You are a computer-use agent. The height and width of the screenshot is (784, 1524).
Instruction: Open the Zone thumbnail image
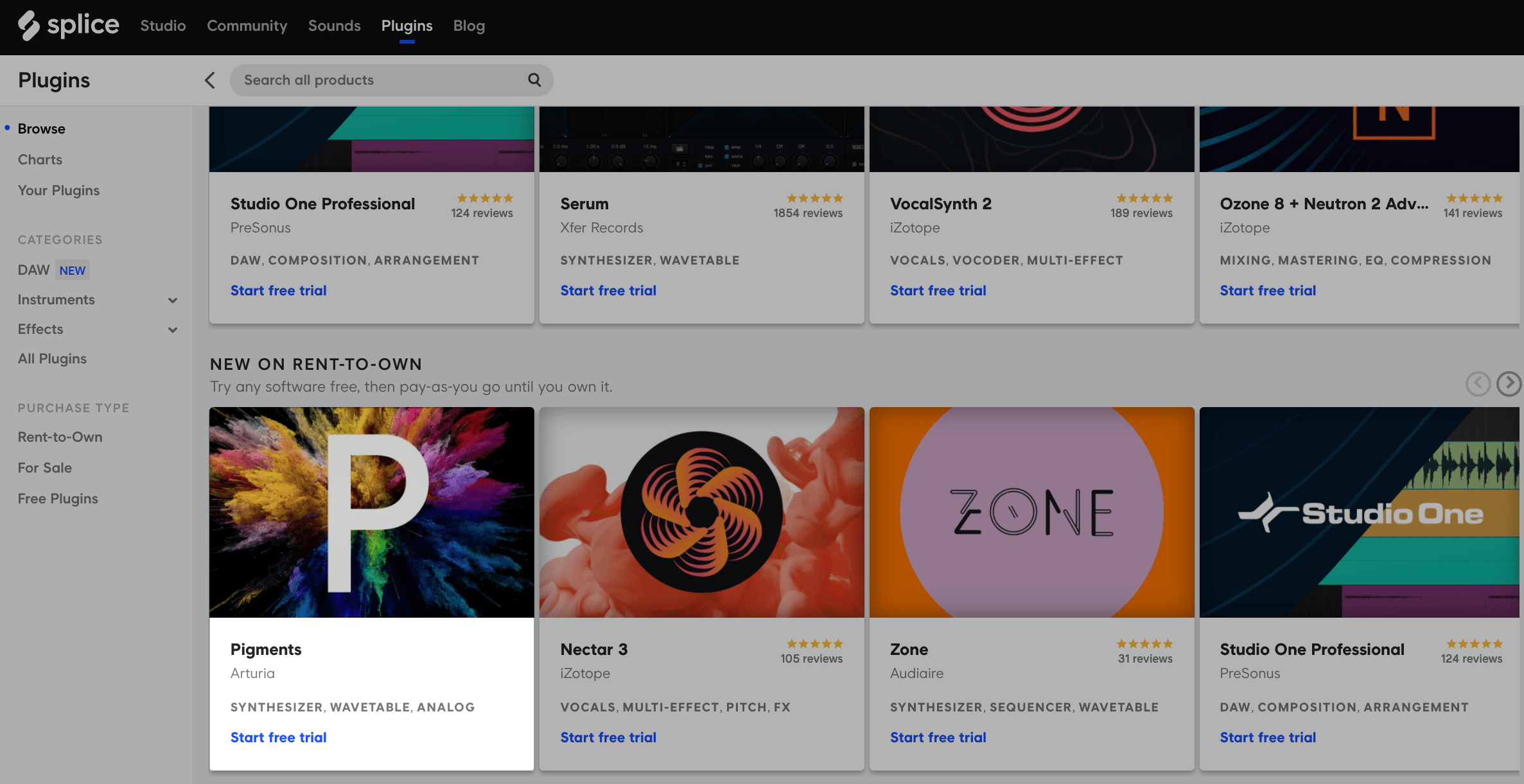point(1032,512)
